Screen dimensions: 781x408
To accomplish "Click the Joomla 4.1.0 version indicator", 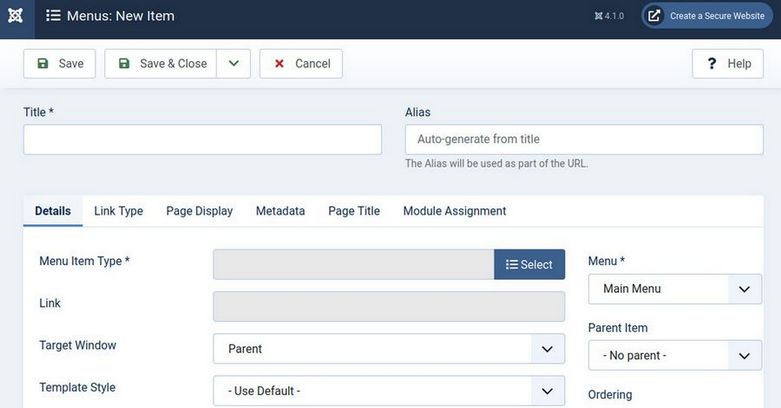I will click(x=607, y=16).
